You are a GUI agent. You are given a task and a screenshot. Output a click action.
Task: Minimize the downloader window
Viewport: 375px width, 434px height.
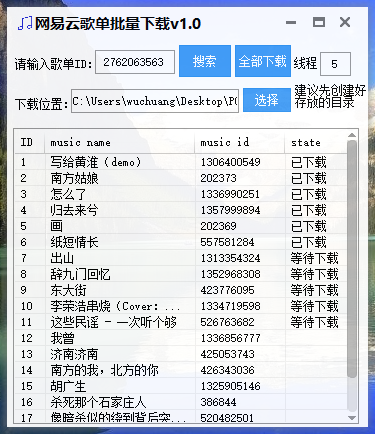(291, 23)
